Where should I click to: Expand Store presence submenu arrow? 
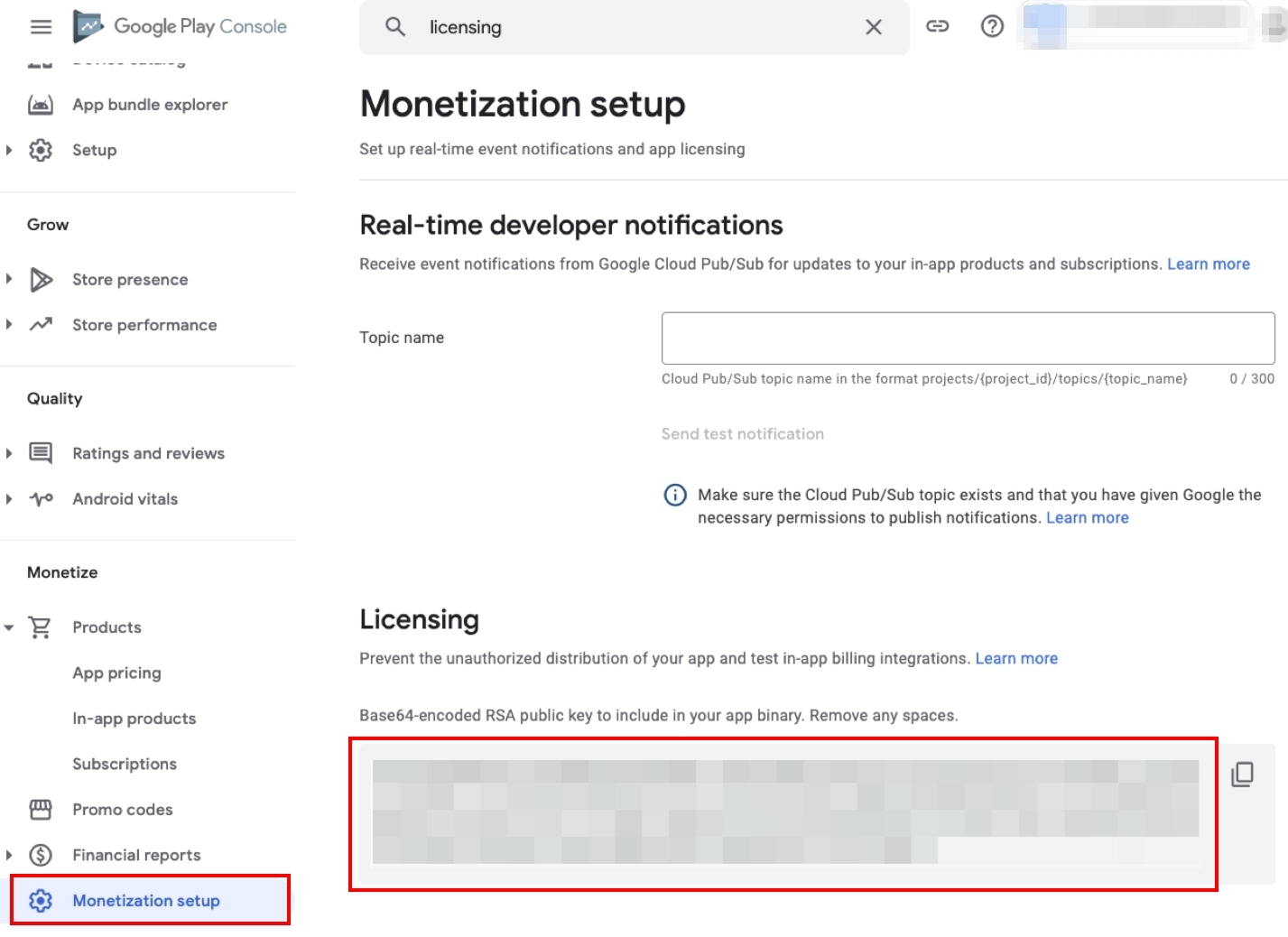[9, 280]
